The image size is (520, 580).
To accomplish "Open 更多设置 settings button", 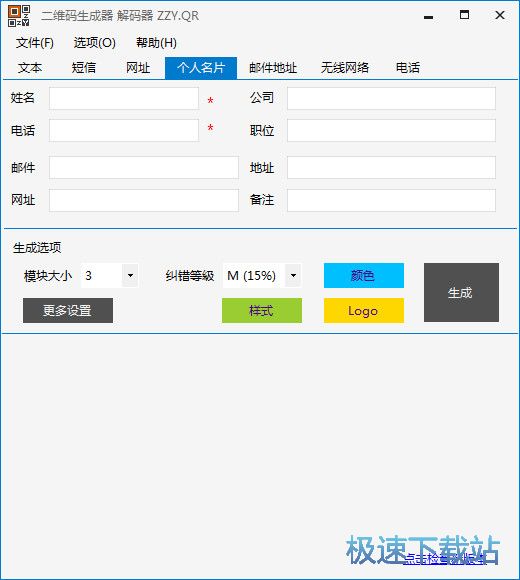I will pyautogui.click(x=68, y=310).
